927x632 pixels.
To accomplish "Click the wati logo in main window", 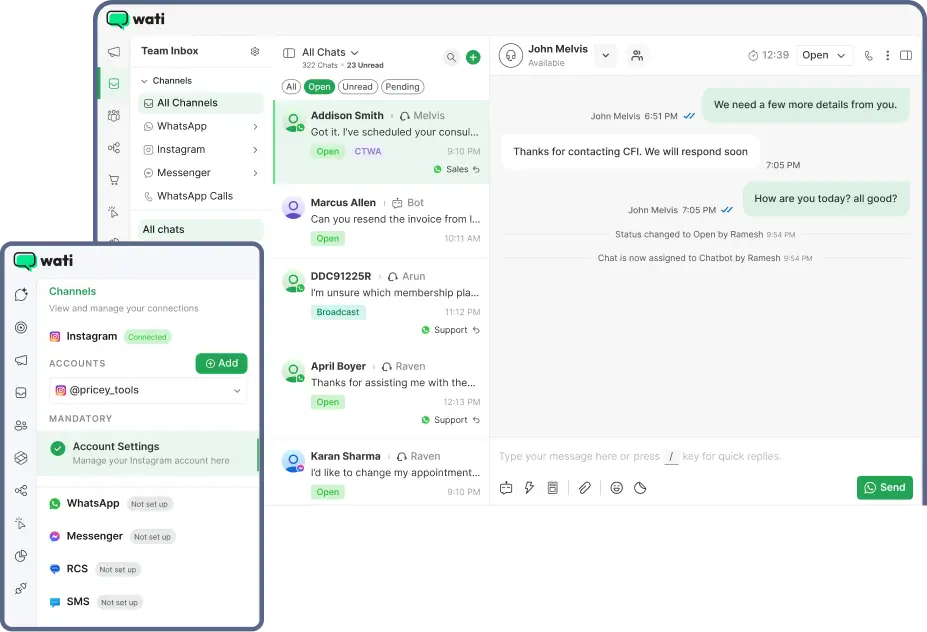I will [135, 20].
